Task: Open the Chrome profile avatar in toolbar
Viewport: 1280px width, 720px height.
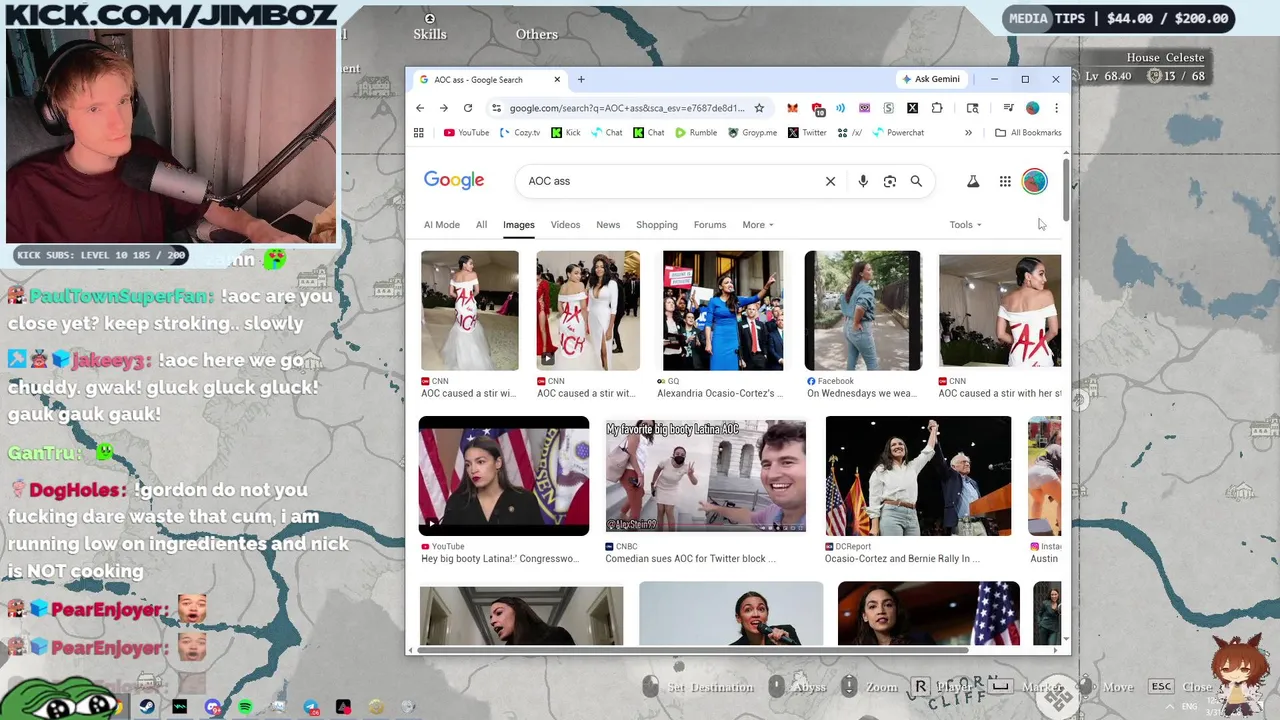Action: (x=1032, y=108)
